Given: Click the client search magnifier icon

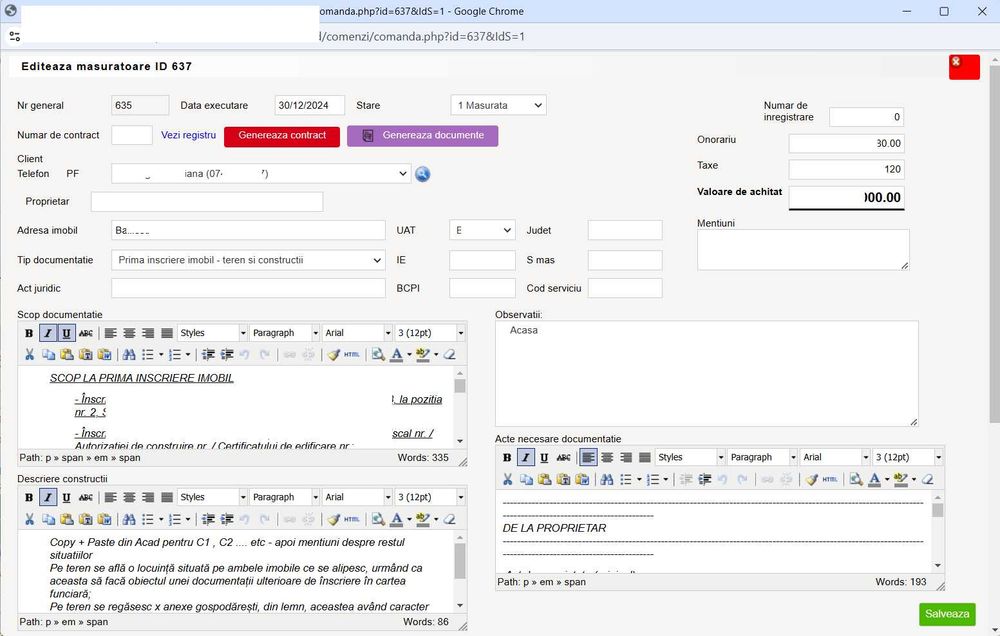Looking at the screenshot, I should tap(422, 174).
